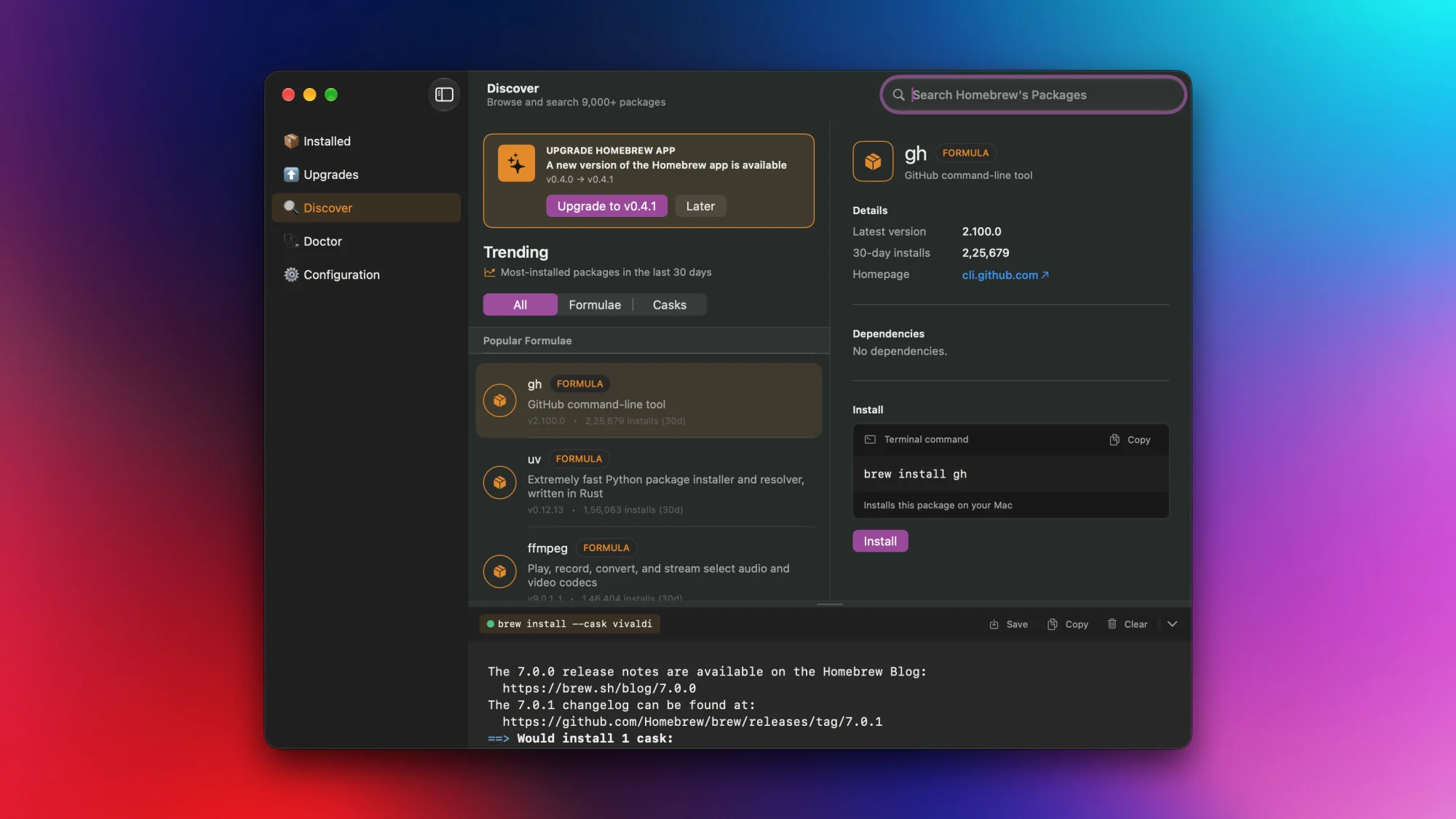This screenshot has width=1456, height=819.
Task: Switch to the Casks tab
Action: [669, 304]
